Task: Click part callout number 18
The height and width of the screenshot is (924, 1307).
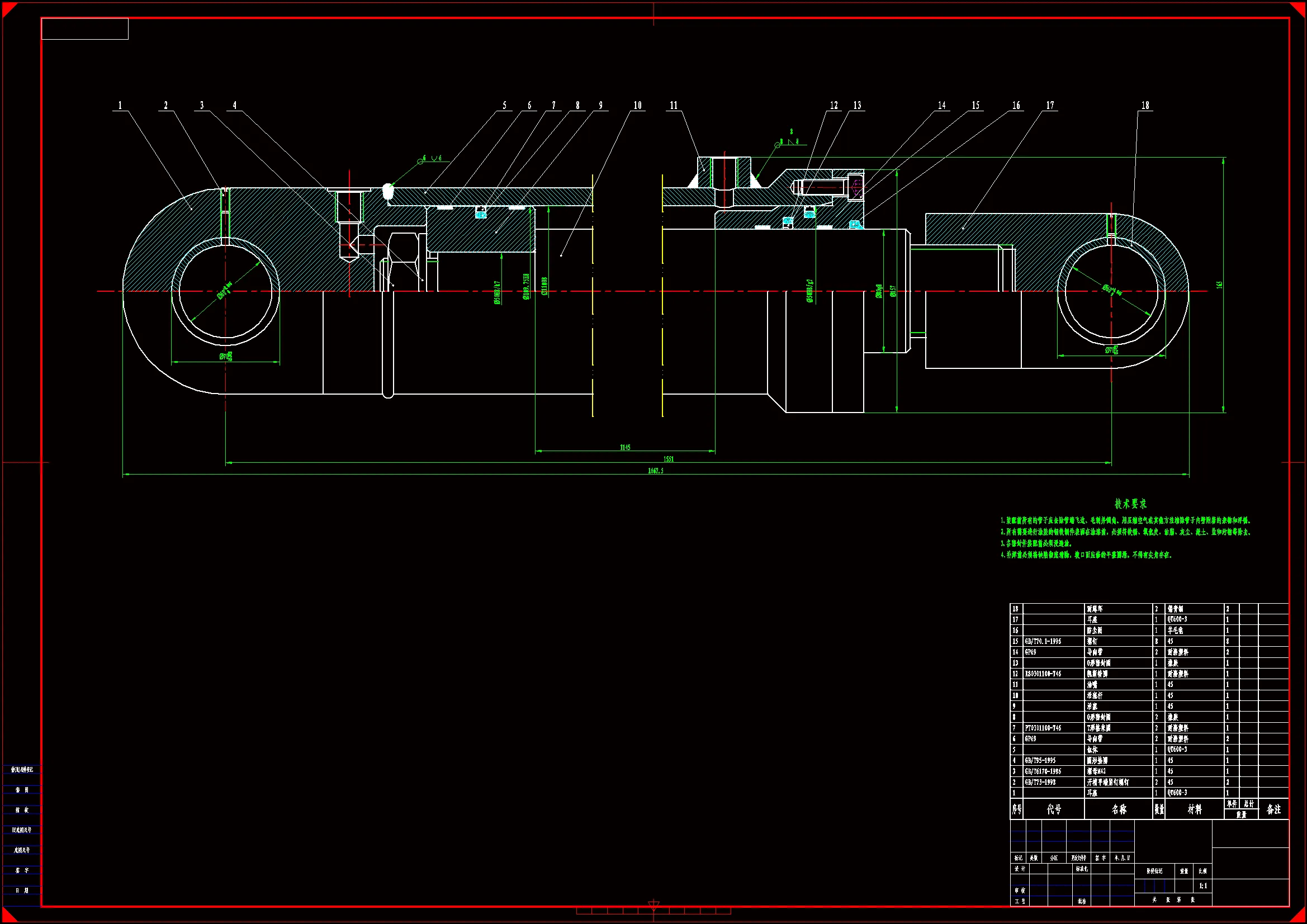Action: tap(1145, 105)
